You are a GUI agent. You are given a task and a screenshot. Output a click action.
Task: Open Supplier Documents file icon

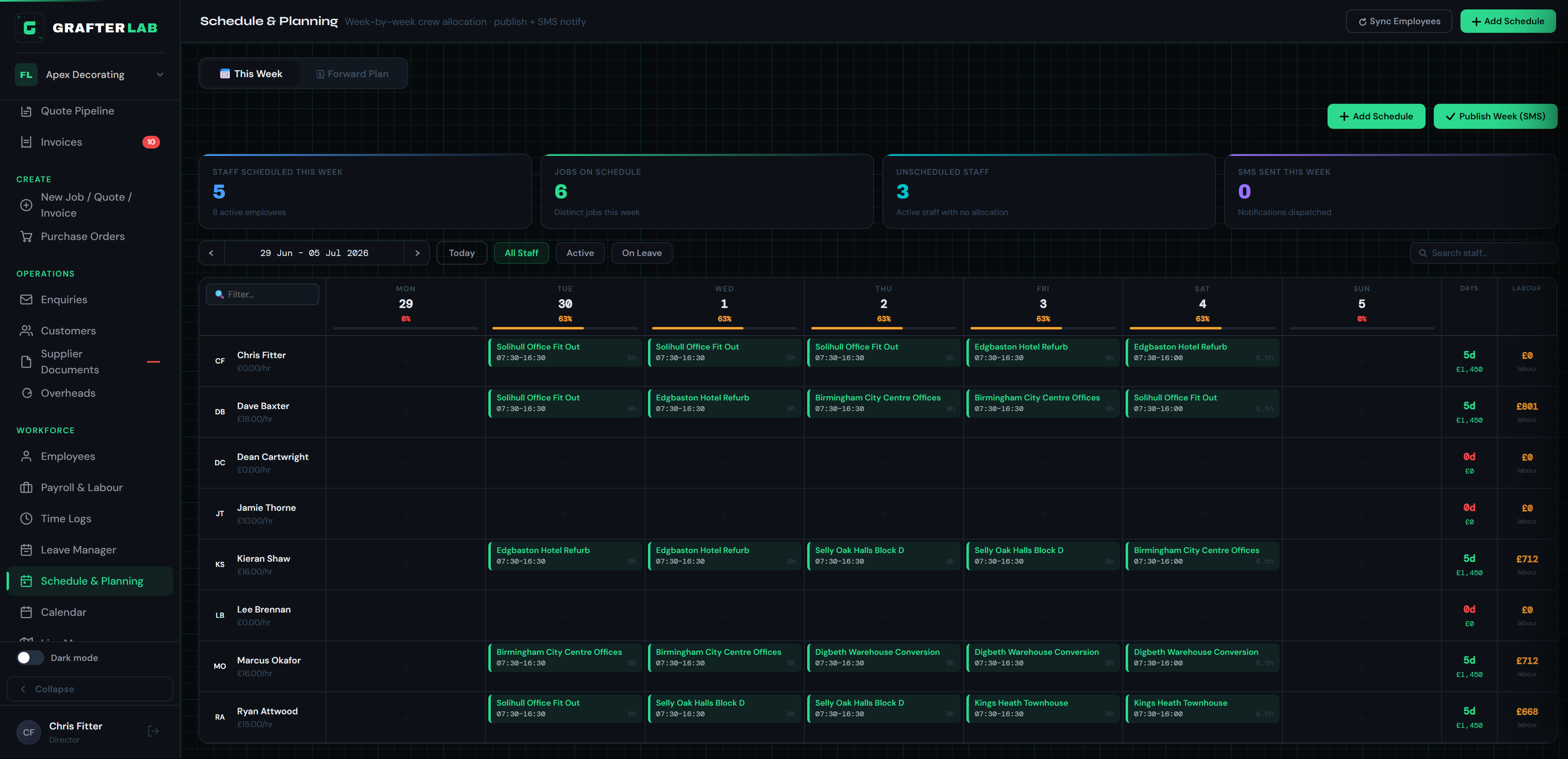pos(26,362)
